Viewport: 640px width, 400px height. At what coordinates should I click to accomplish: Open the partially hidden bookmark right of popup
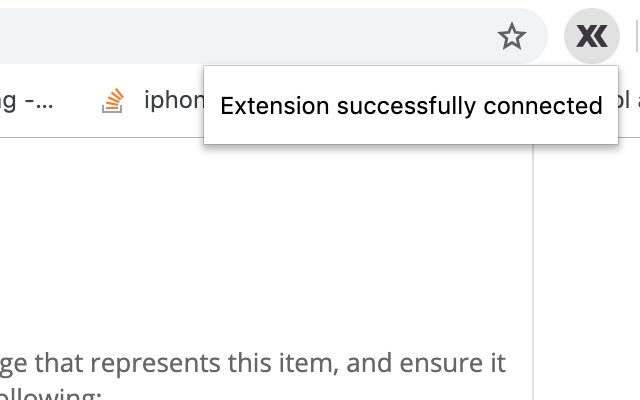coord(629,100)
